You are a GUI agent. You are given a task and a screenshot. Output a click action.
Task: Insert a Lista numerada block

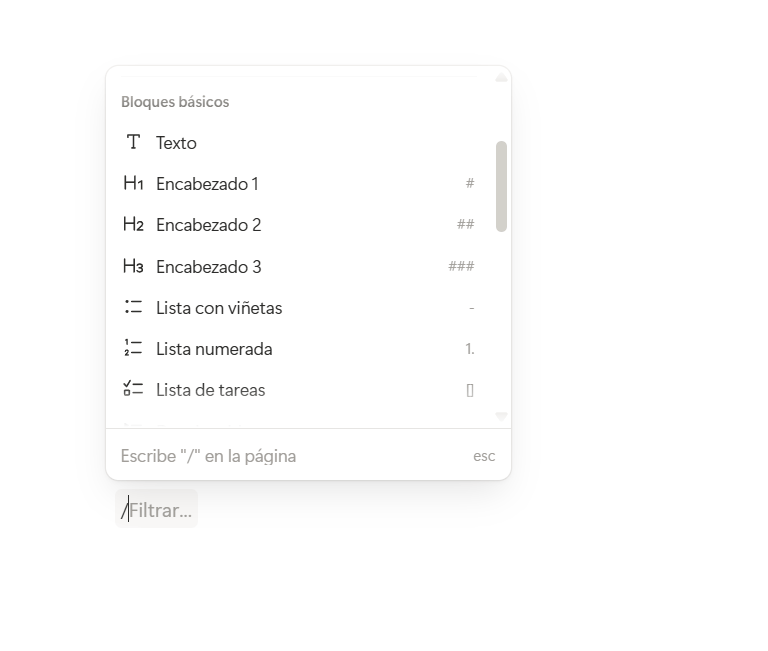[x=214, y=349]
